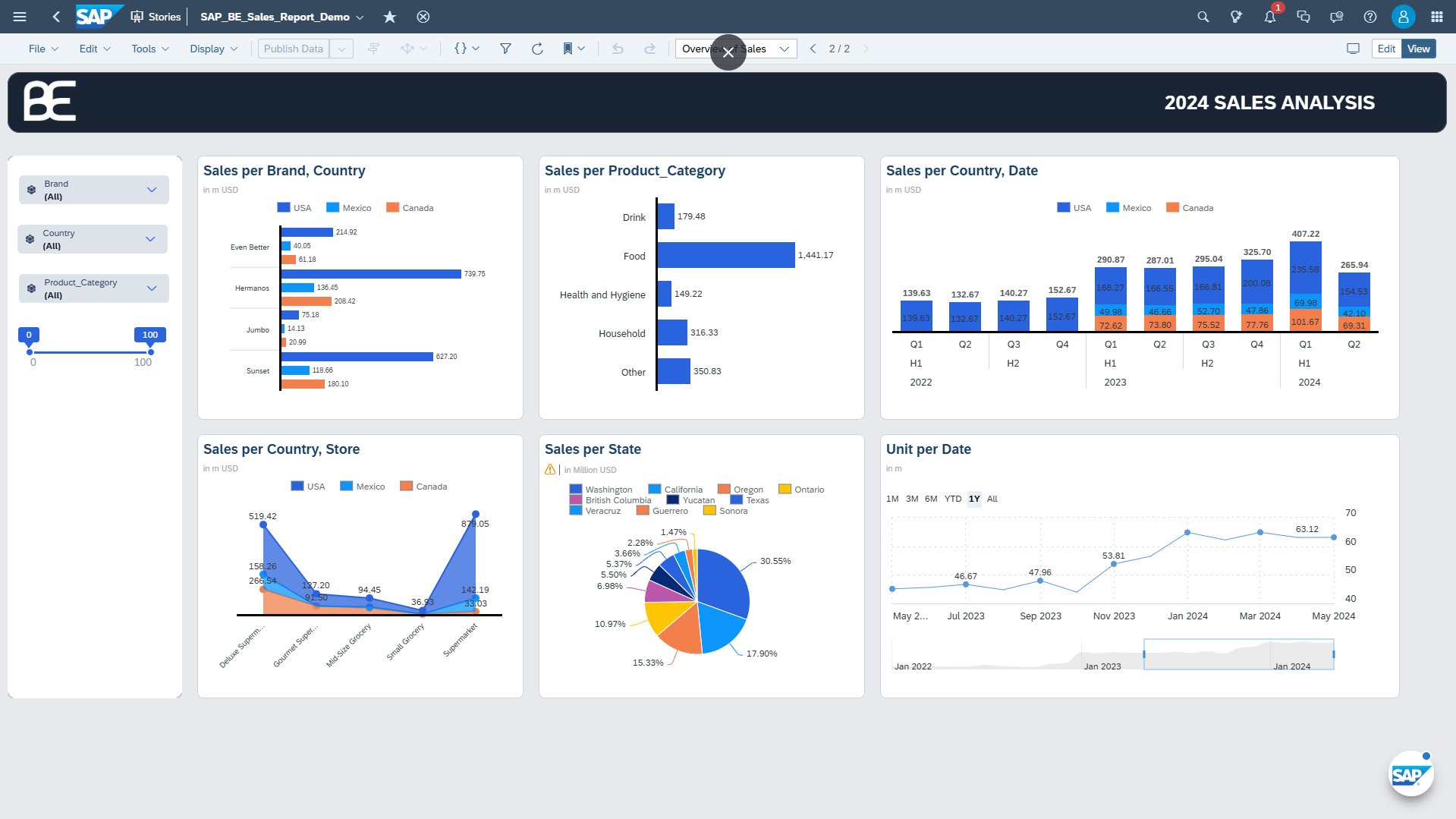Image resolution: width=1456 pixels, height=819 pixels.
Task: Refresh the story data
Action: click(537, 49)
